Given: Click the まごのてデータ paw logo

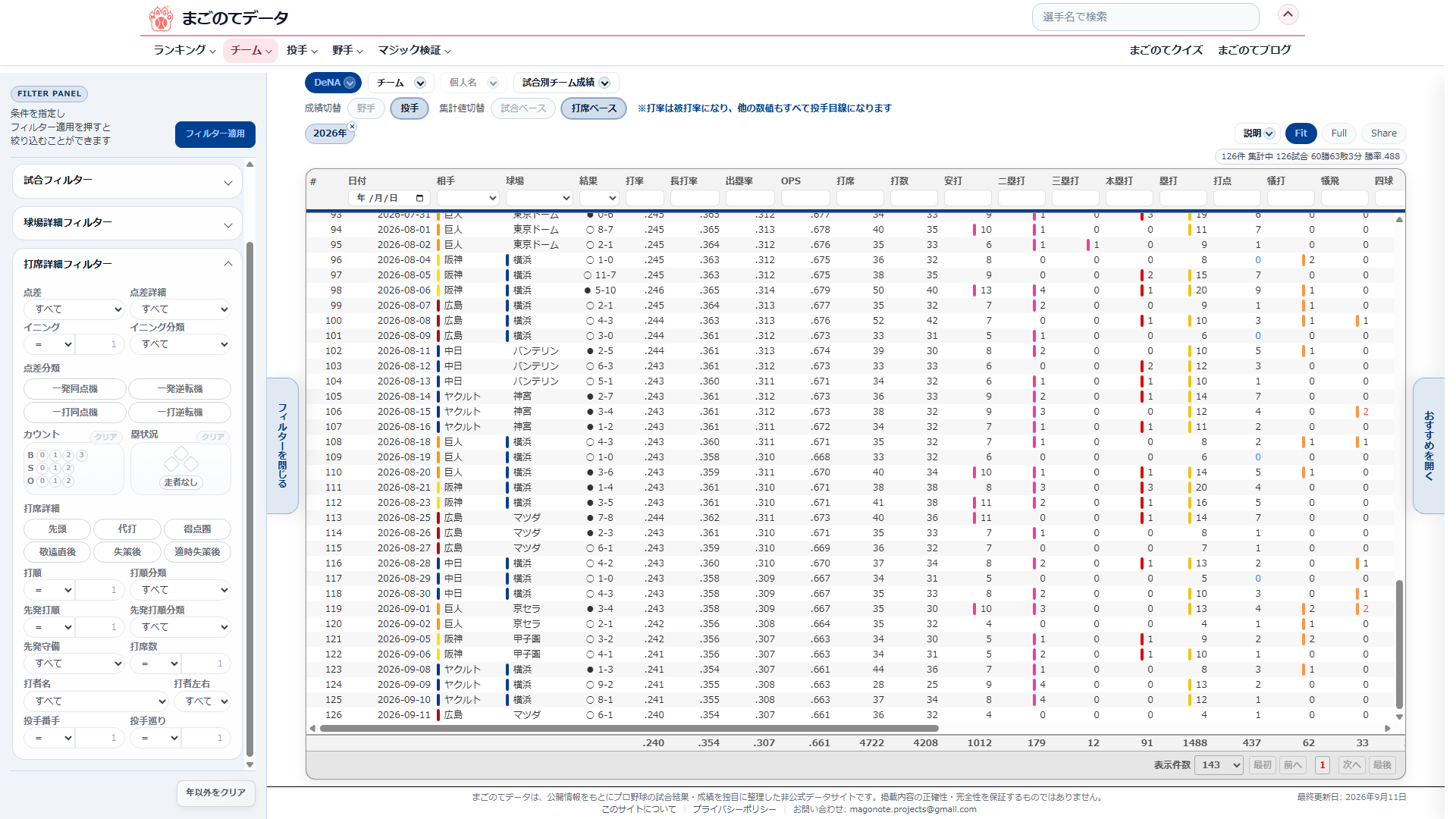Looking at the screenshot, I should (161, 17).
